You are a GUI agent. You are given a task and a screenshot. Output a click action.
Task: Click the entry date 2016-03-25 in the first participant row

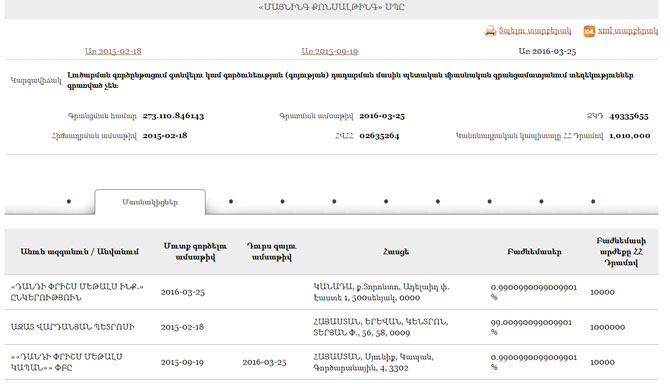click(x=182, y=292)
